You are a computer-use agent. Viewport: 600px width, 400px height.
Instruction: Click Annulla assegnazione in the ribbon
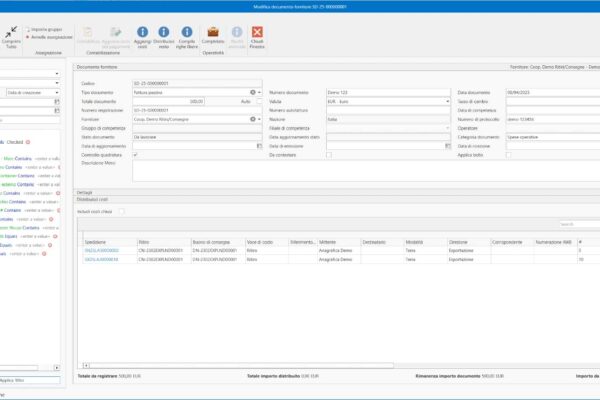[x=52, y=37]
